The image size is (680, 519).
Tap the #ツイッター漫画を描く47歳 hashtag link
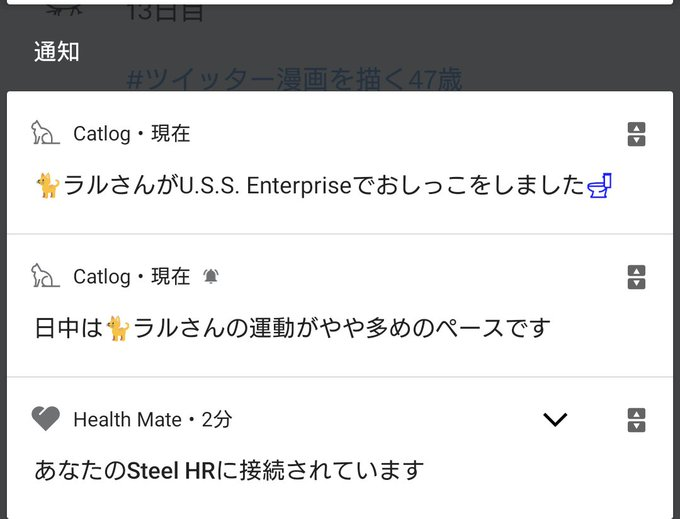(294, 80)
